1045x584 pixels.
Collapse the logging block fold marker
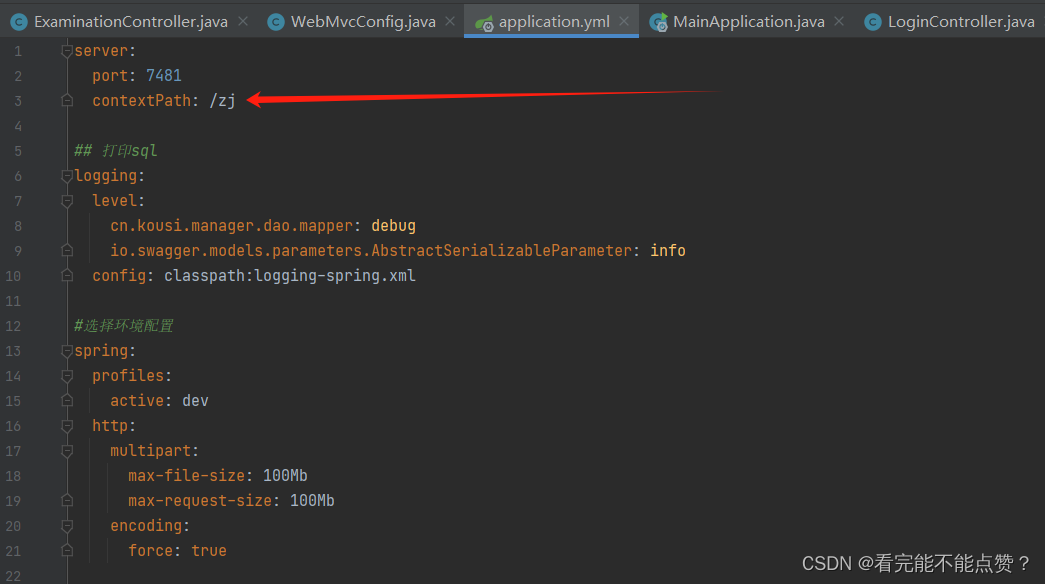pyautogui.click(x=67, y=176)
